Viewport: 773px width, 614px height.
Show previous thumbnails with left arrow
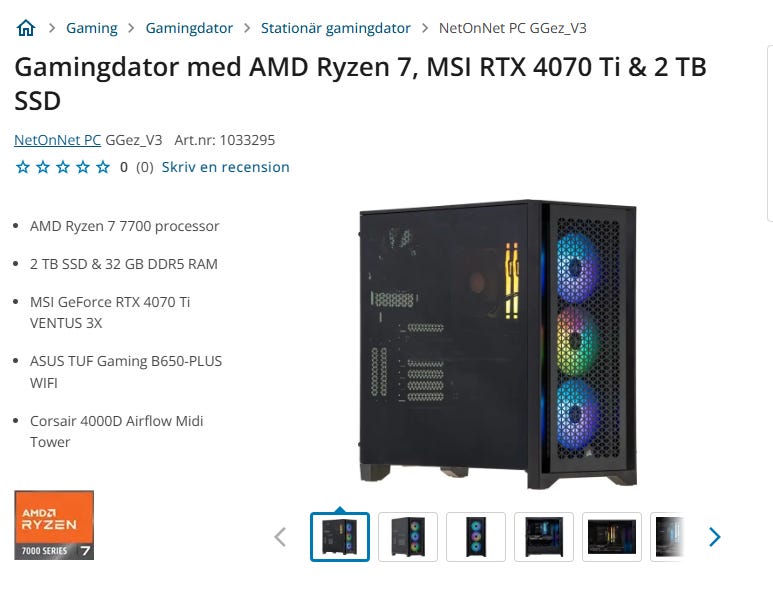[280, 537]
